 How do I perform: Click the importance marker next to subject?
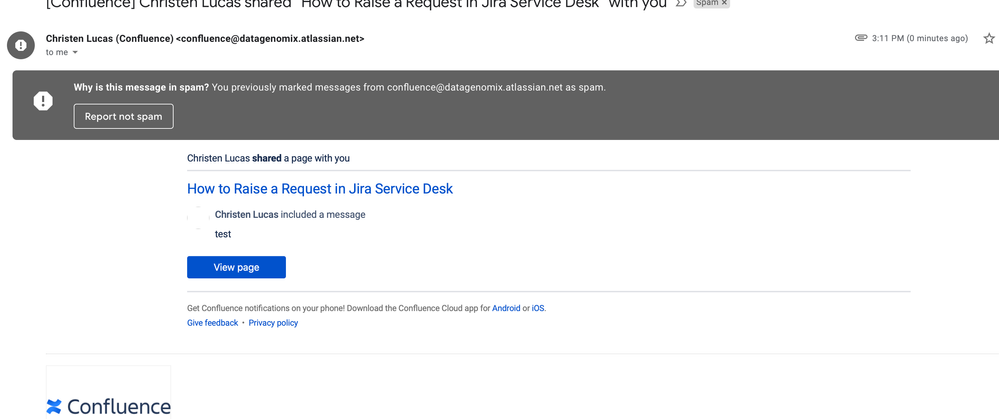[x=681, y=3]
